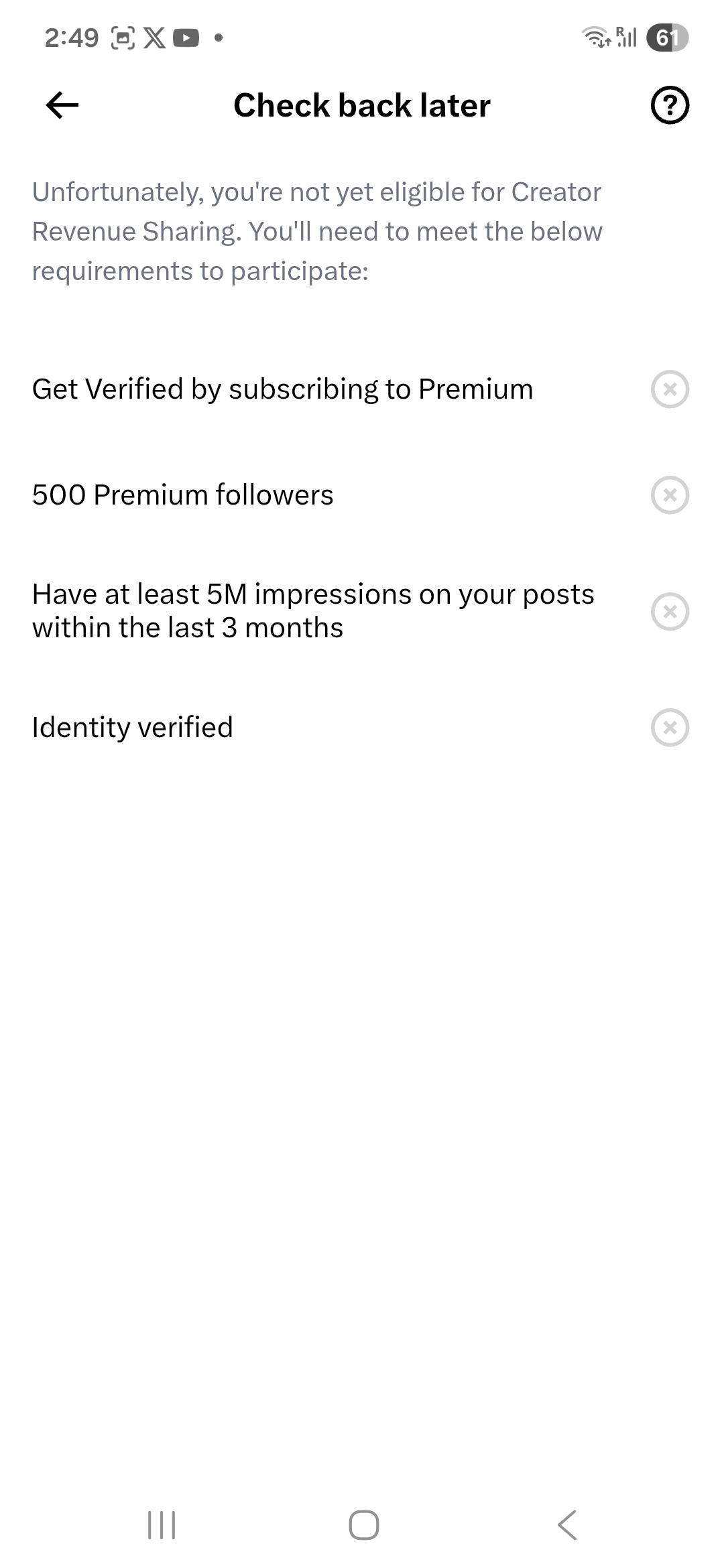
Task: Select 'Get Verified by subscribing to Premium'
Action: point(282,389)
